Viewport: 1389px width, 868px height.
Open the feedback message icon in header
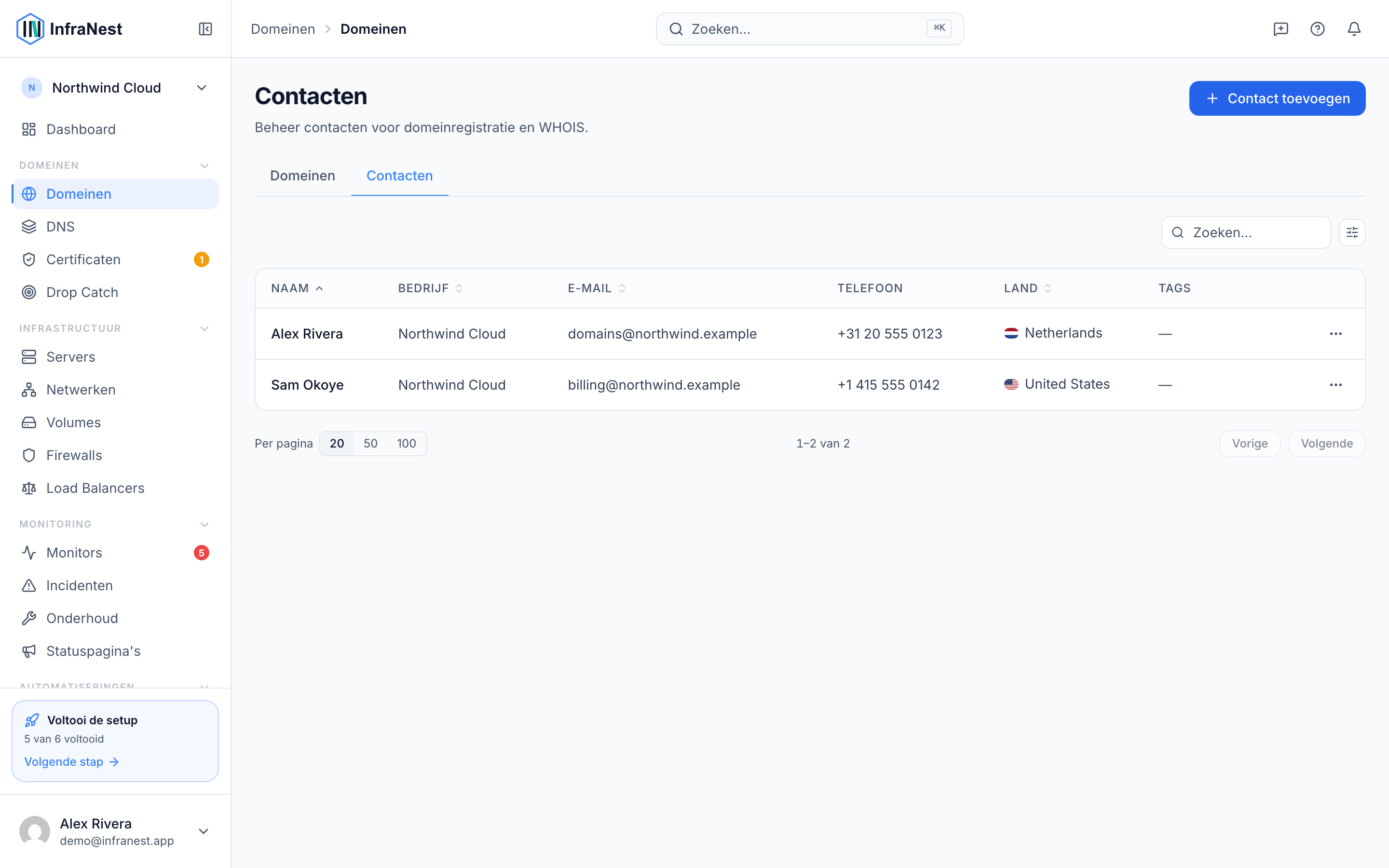tap(1280, 29)
